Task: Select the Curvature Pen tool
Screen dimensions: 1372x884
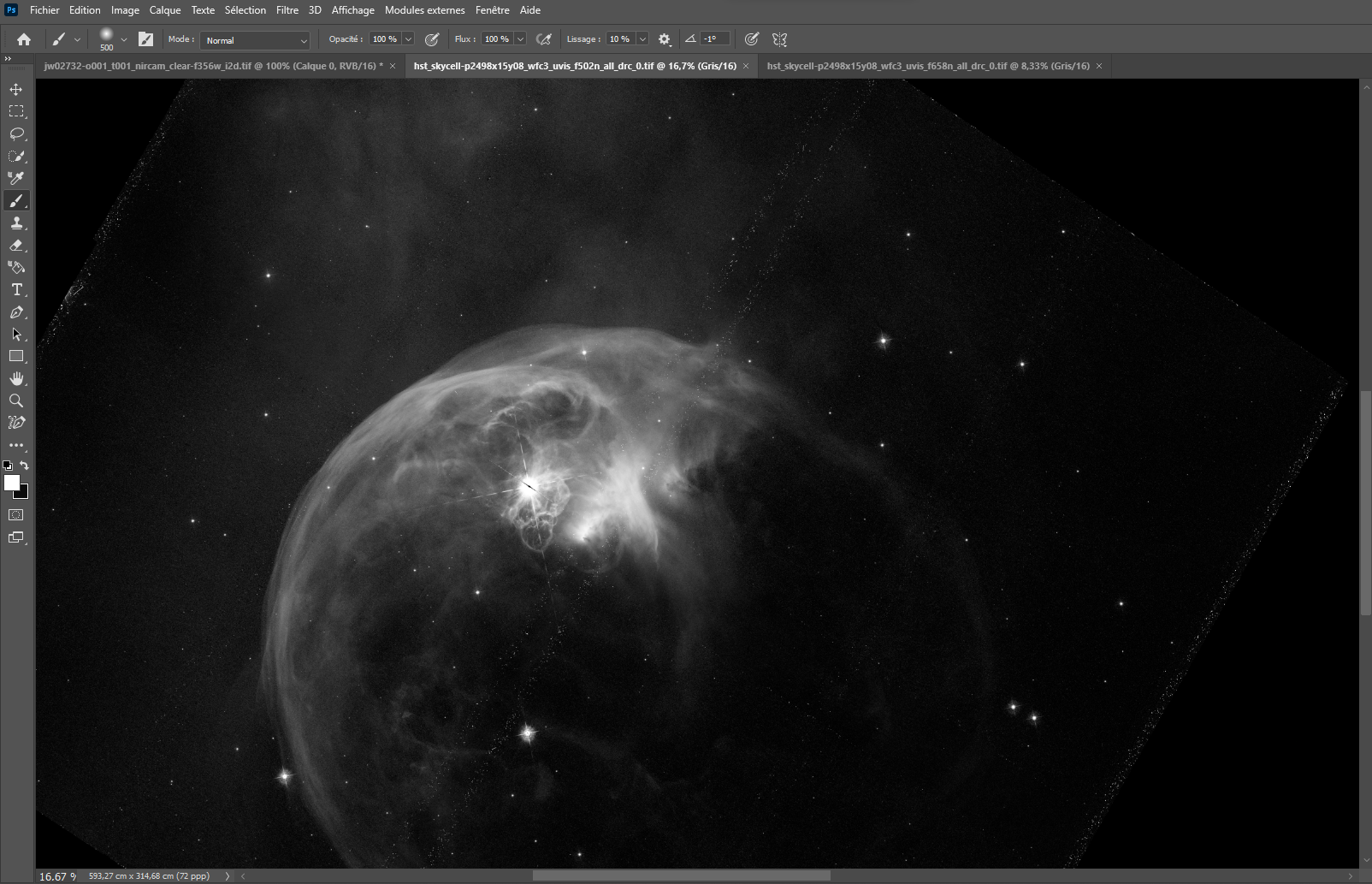Action: pos(16,423)
